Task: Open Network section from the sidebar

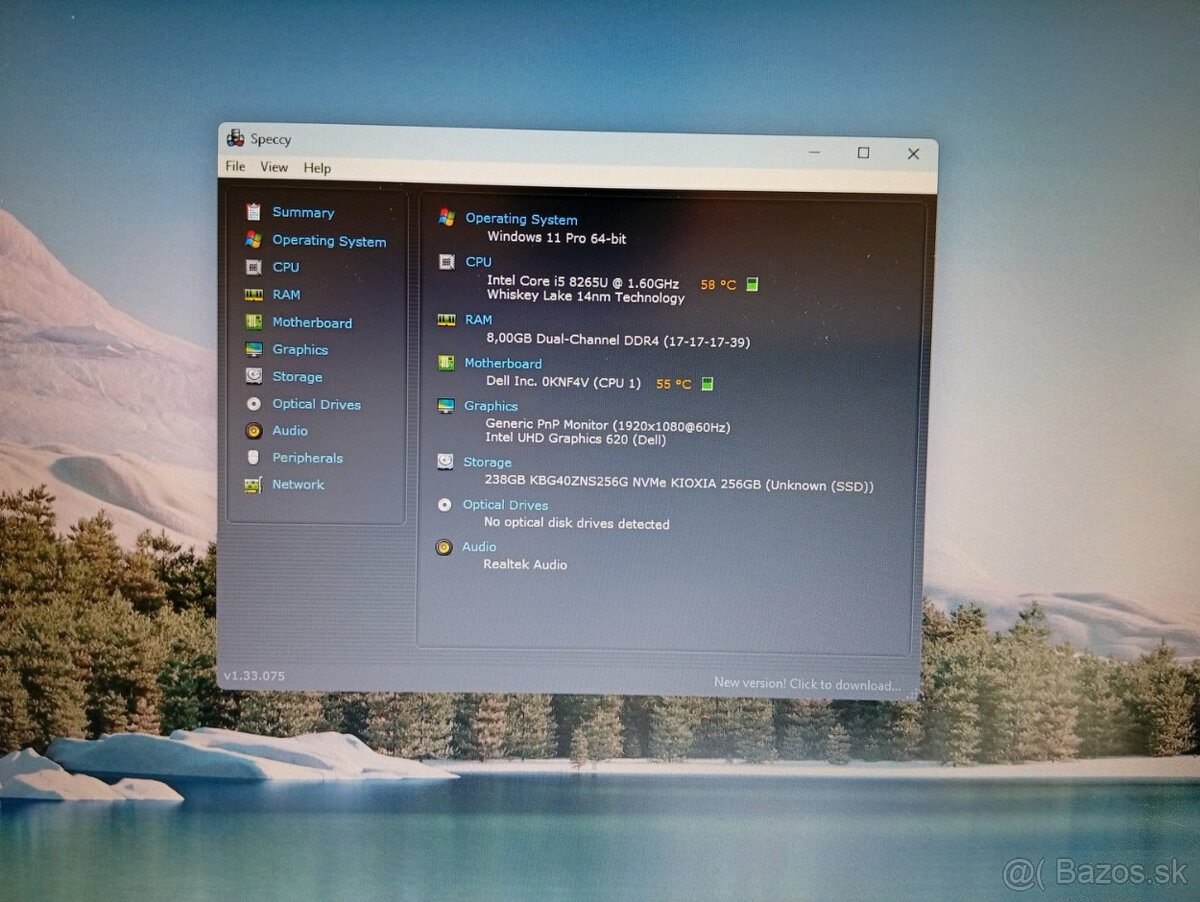Action: [298, 485]
